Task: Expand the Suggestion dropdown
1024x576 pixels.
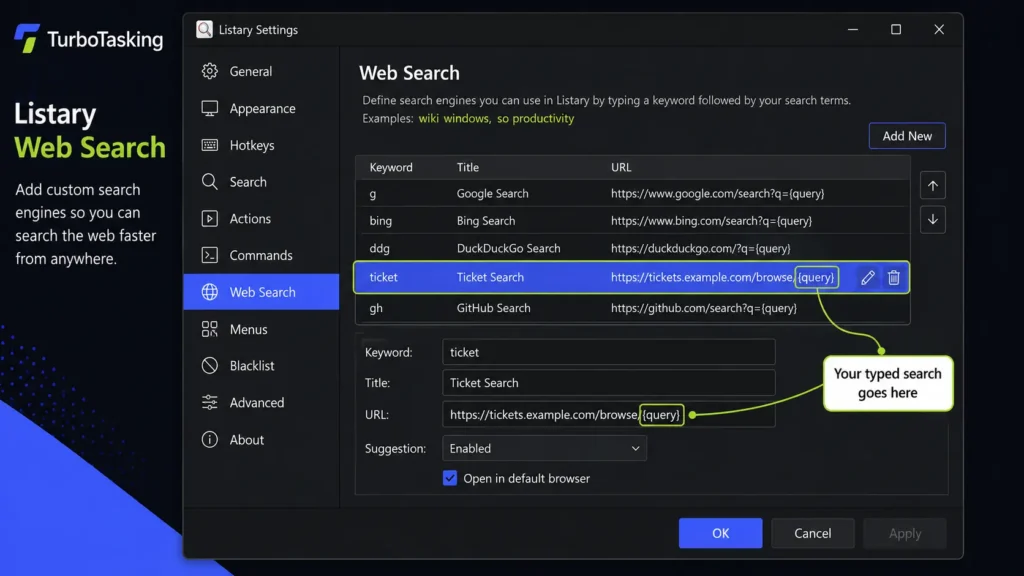Action: (544, 449)
